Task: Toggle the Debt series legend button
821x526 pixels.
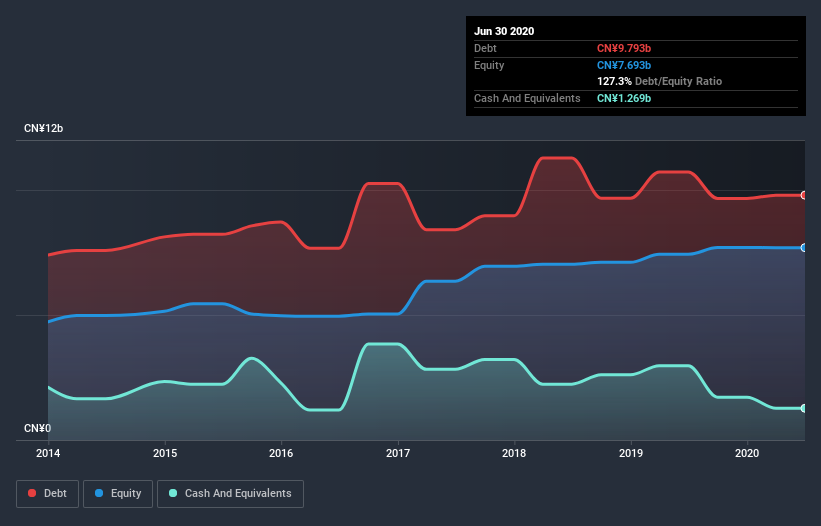Action: pyautogui.click(x=47, y=494)
